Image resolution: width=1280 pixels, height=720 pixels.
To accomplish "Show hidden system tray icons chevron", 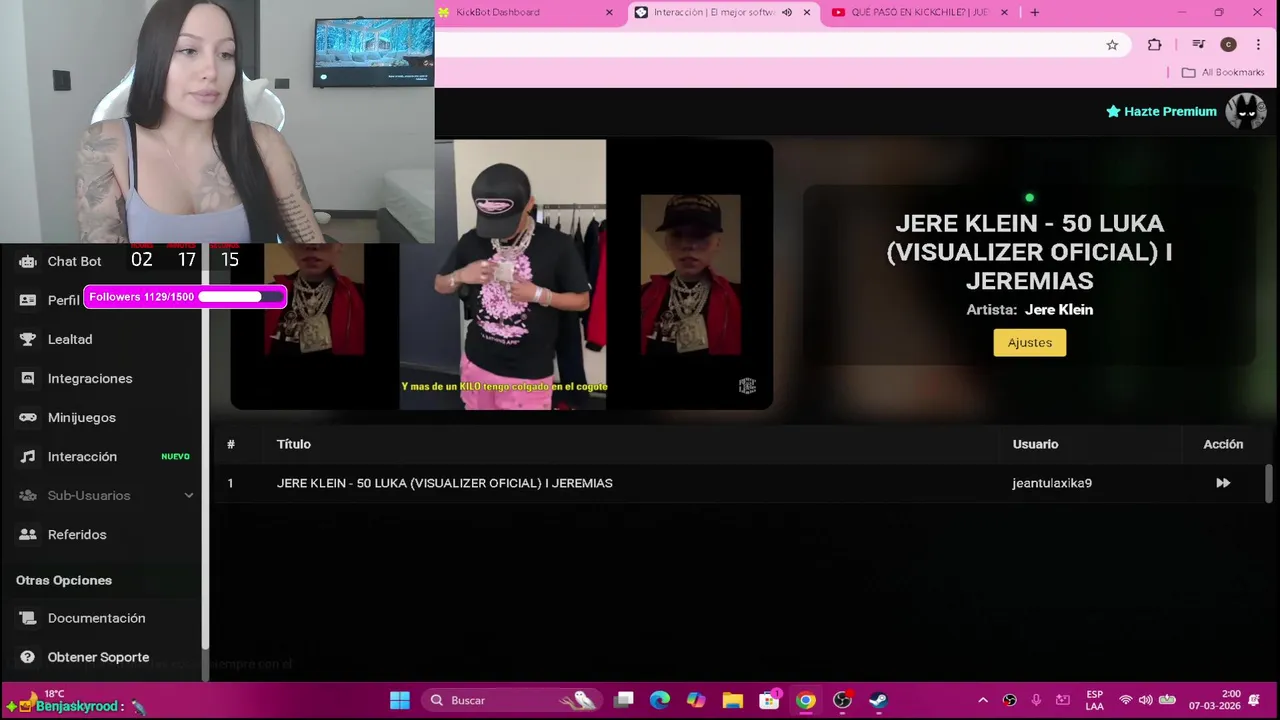I will [x=983, y=700].
